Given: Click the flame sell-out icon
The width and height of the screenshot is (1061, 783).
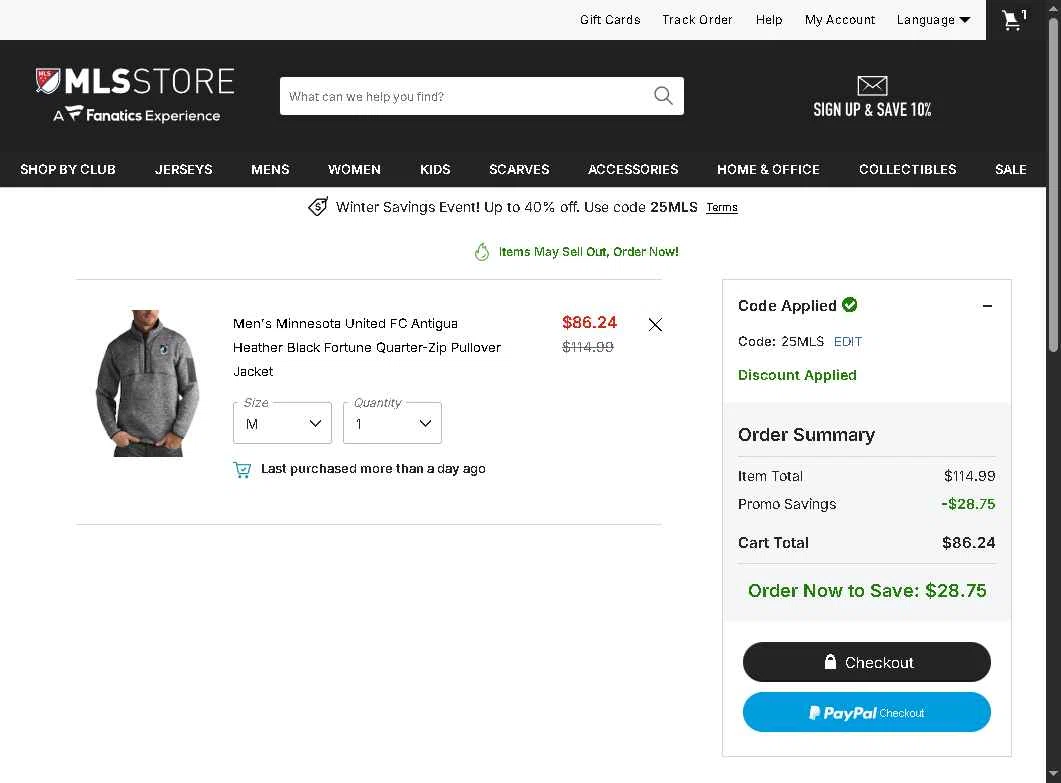Looking at the screenshot, I should (x=482, y=252).
